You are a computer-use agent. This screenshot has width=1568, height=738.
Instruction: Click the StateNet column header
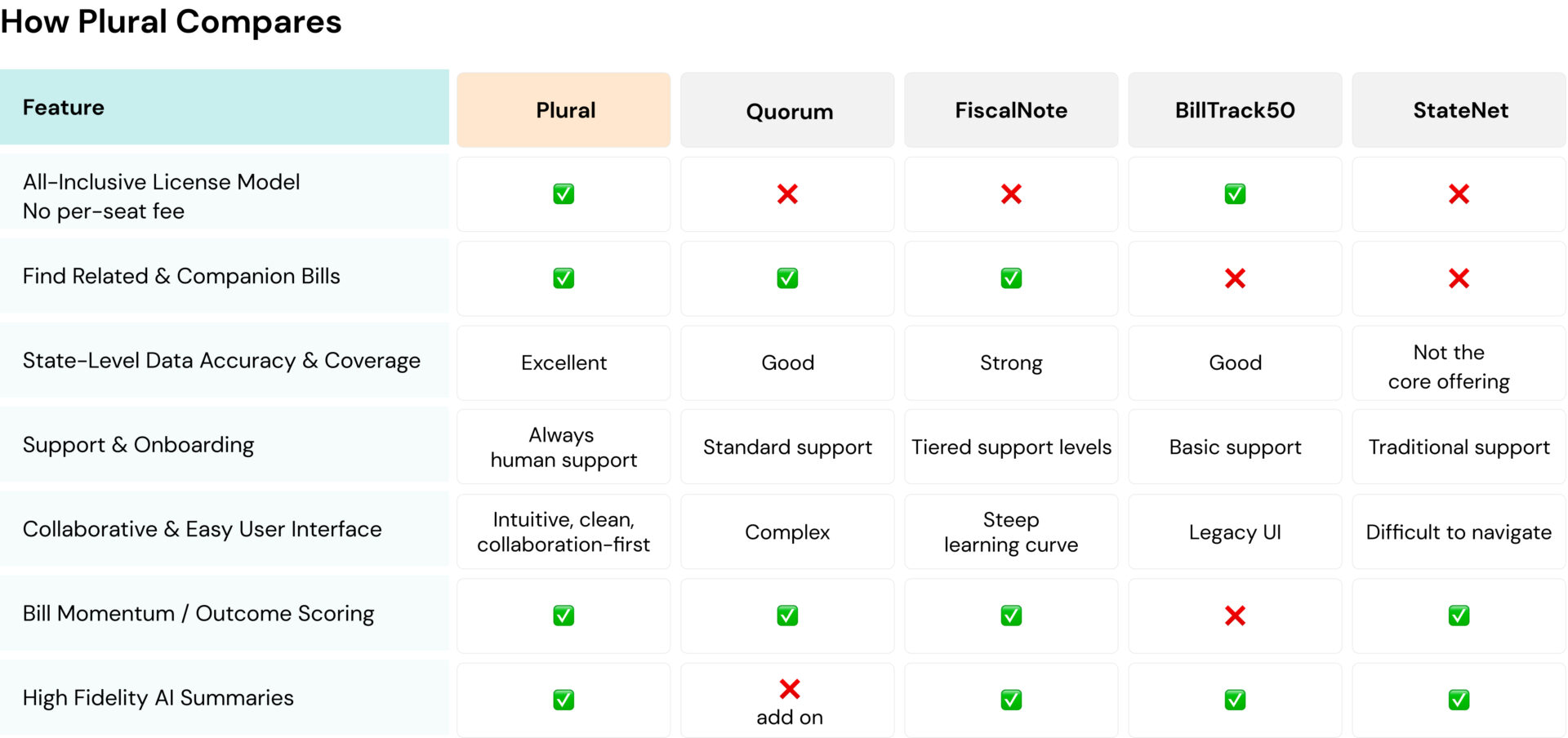tap(1459, 110)
